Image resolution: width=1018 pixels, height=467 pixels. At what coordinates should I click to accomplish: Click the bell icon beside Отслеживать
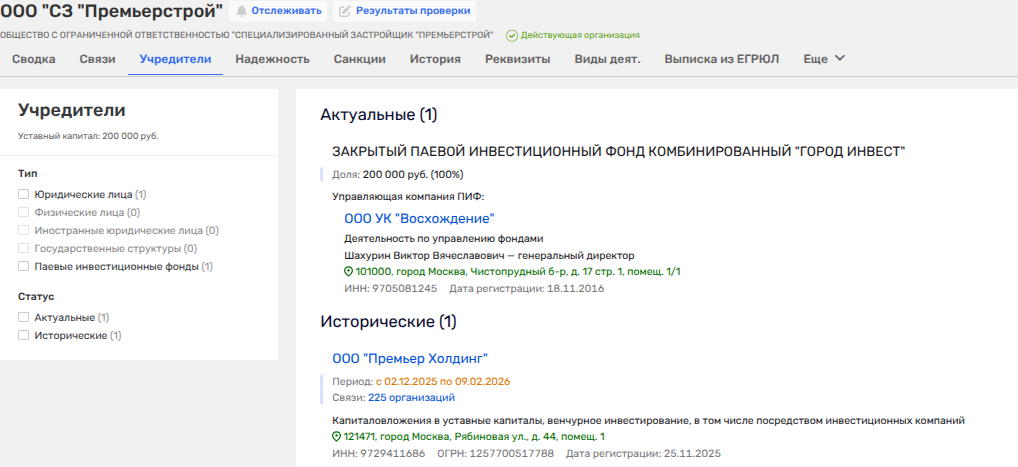tap(242, 11)
